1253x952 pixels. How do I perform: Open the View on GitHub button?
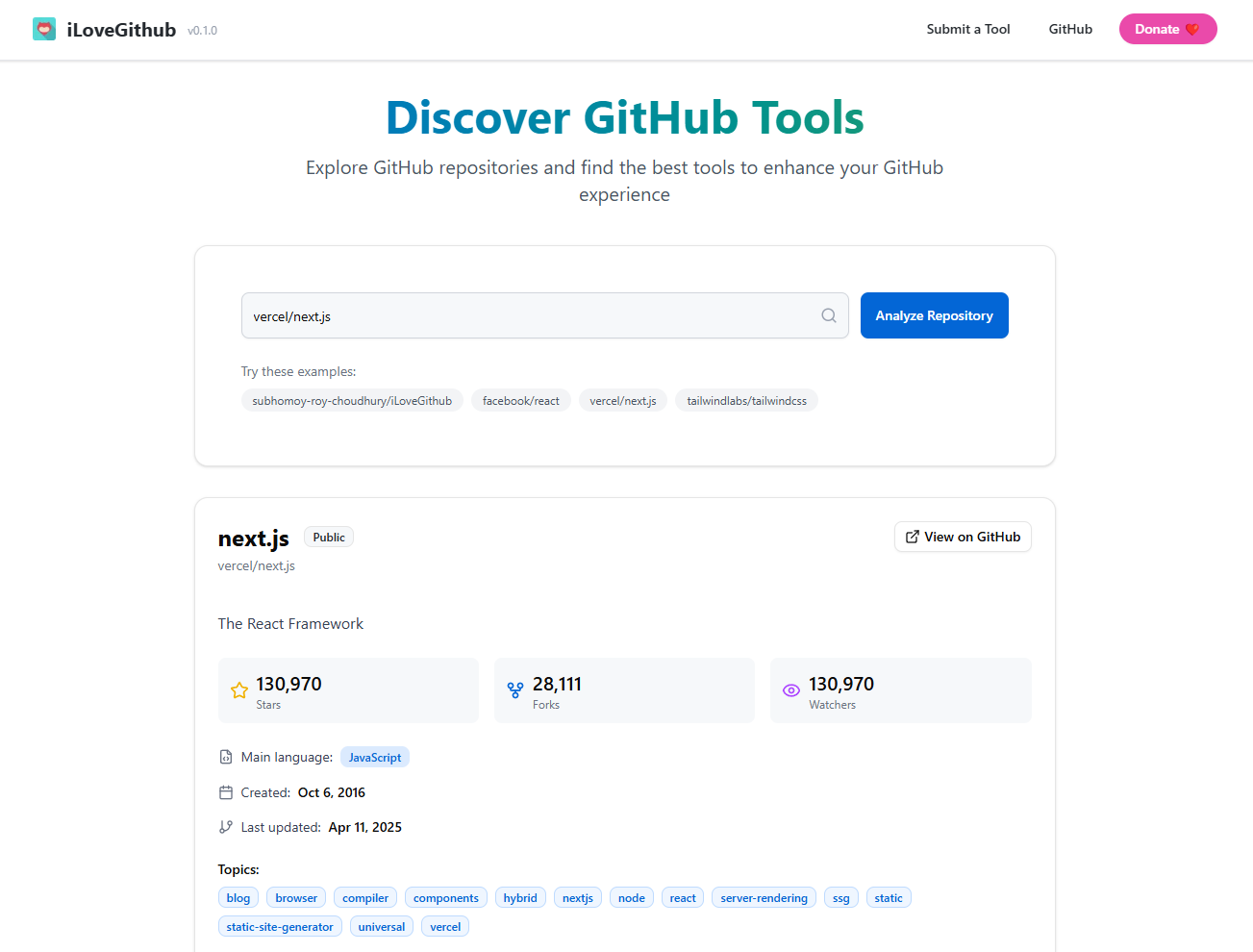[963, 537]
